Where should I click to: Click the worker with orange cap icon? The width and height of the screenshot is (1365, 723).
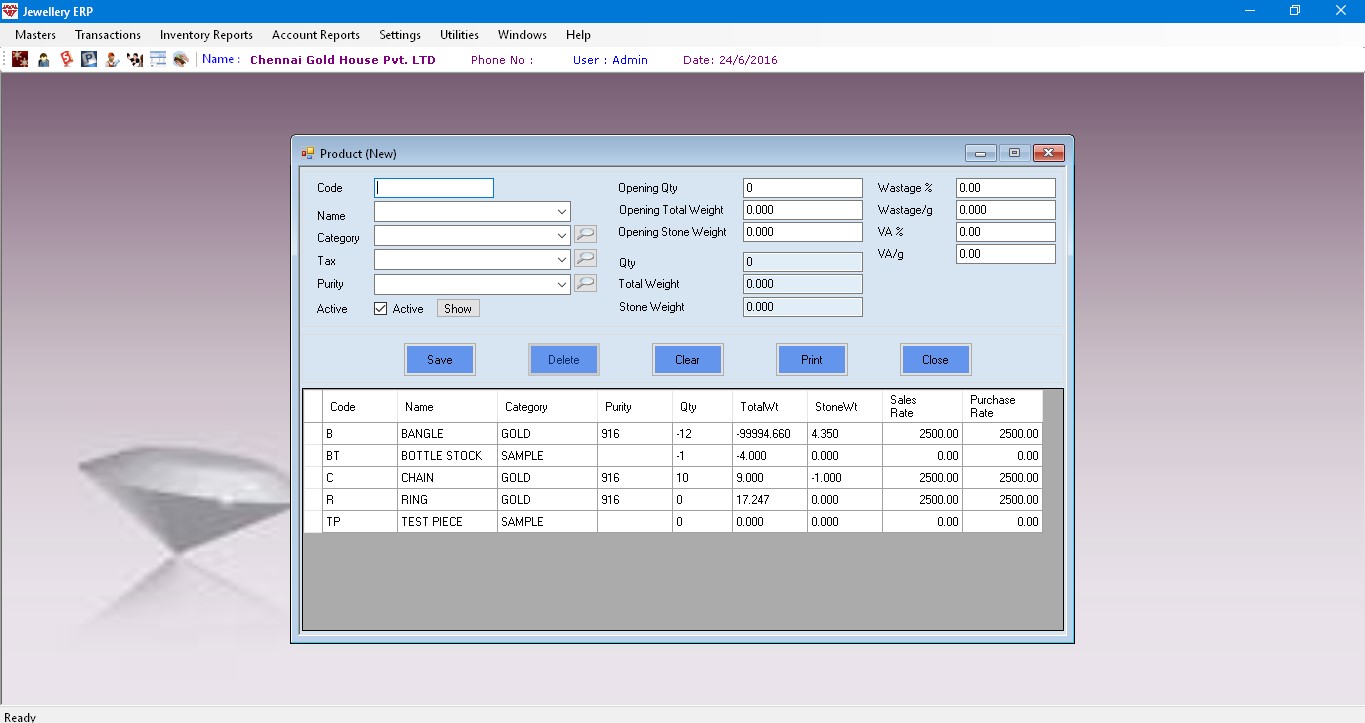click(x=113, y=59)
